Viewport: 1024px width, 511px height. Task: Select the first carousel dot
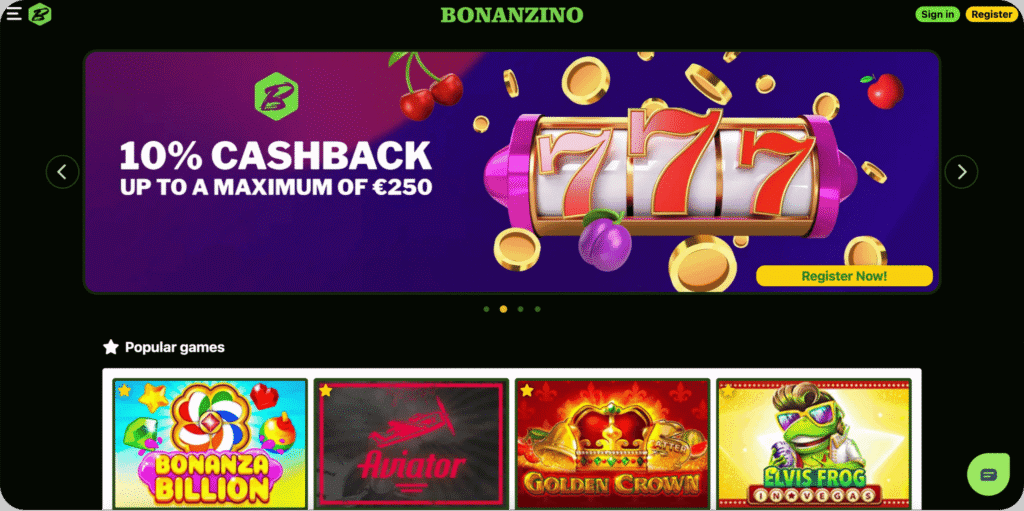pyautogui.click(x=487, y=309)
